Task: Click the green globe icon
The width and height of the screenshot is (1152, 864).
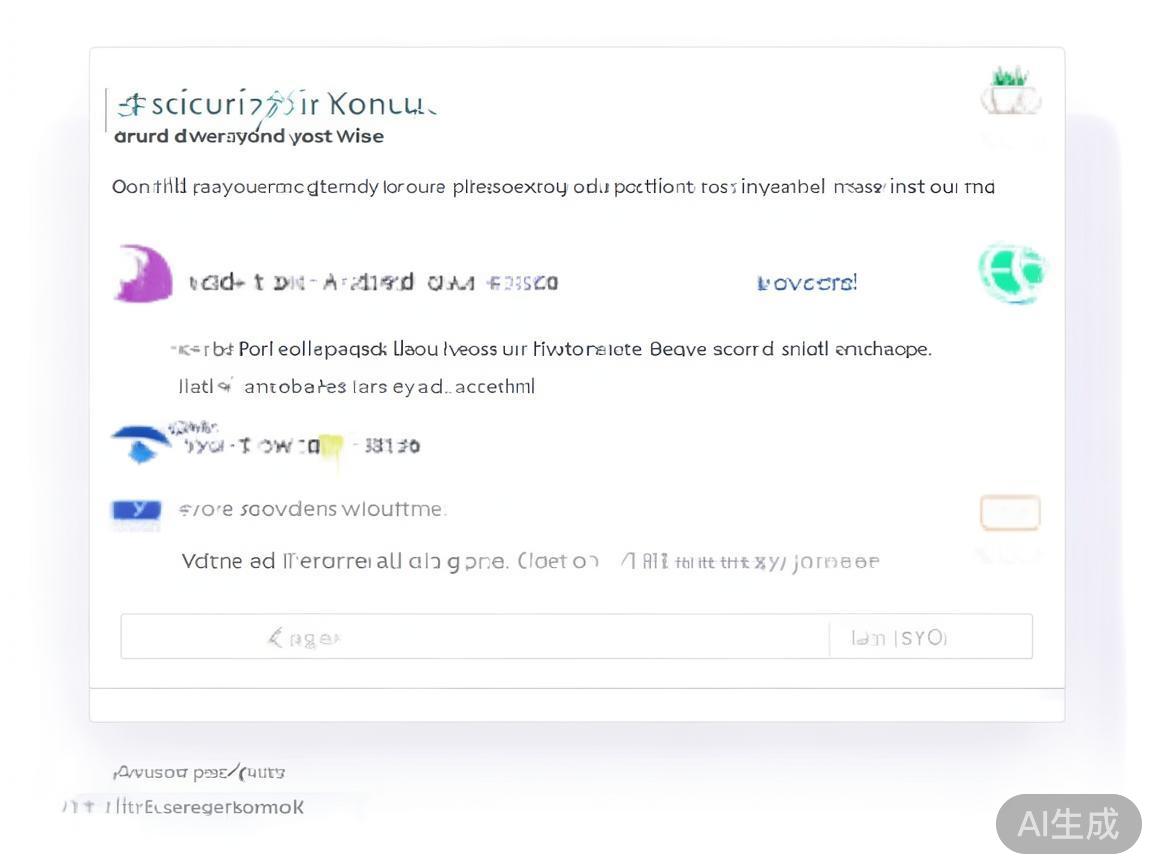Action: (1011, 273)
